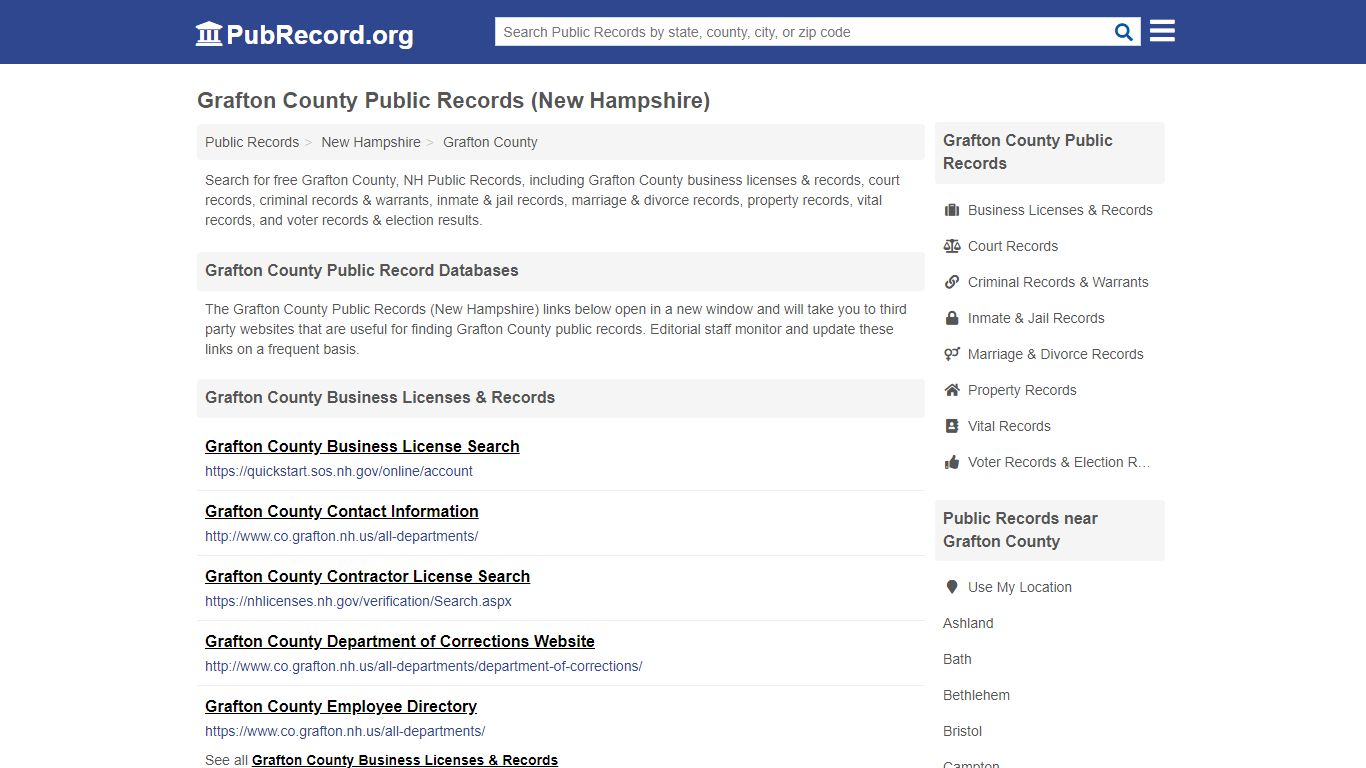1366x768 pixels.
Task: Click the PubRecord.org building logo icon
Action: coord(209,34)
